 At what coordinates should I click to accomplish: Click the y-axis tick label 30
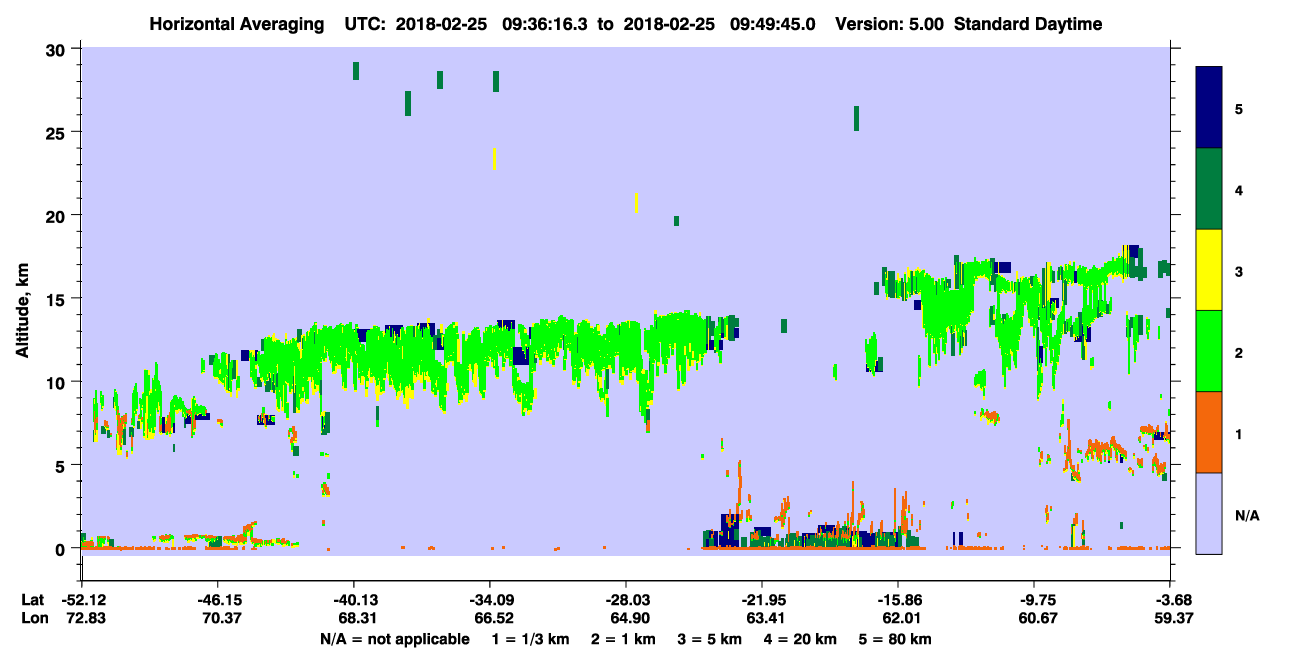pyautogui.click(x=58, y=50)
